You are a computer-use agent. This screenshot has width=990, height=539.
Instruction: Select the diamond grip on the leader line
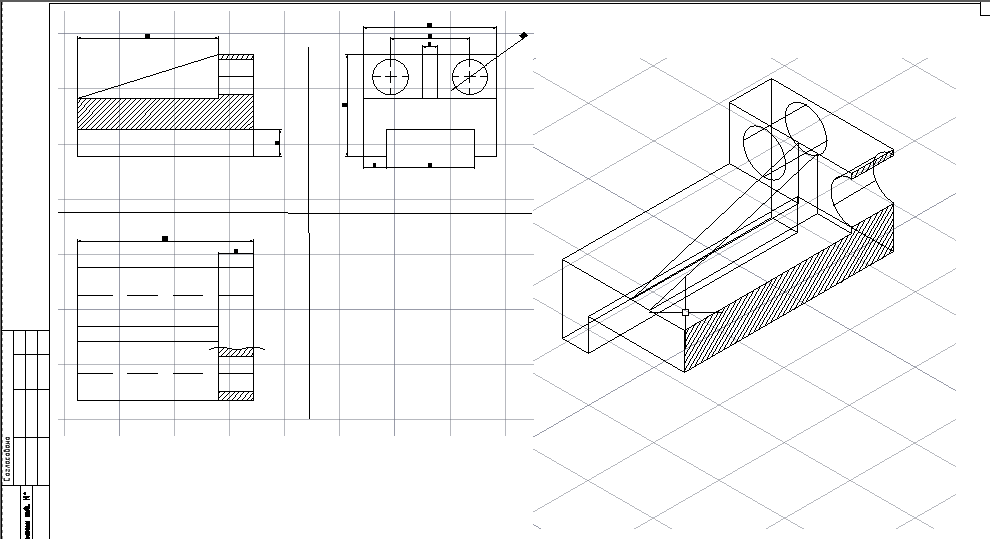click(x=523, y=35)
